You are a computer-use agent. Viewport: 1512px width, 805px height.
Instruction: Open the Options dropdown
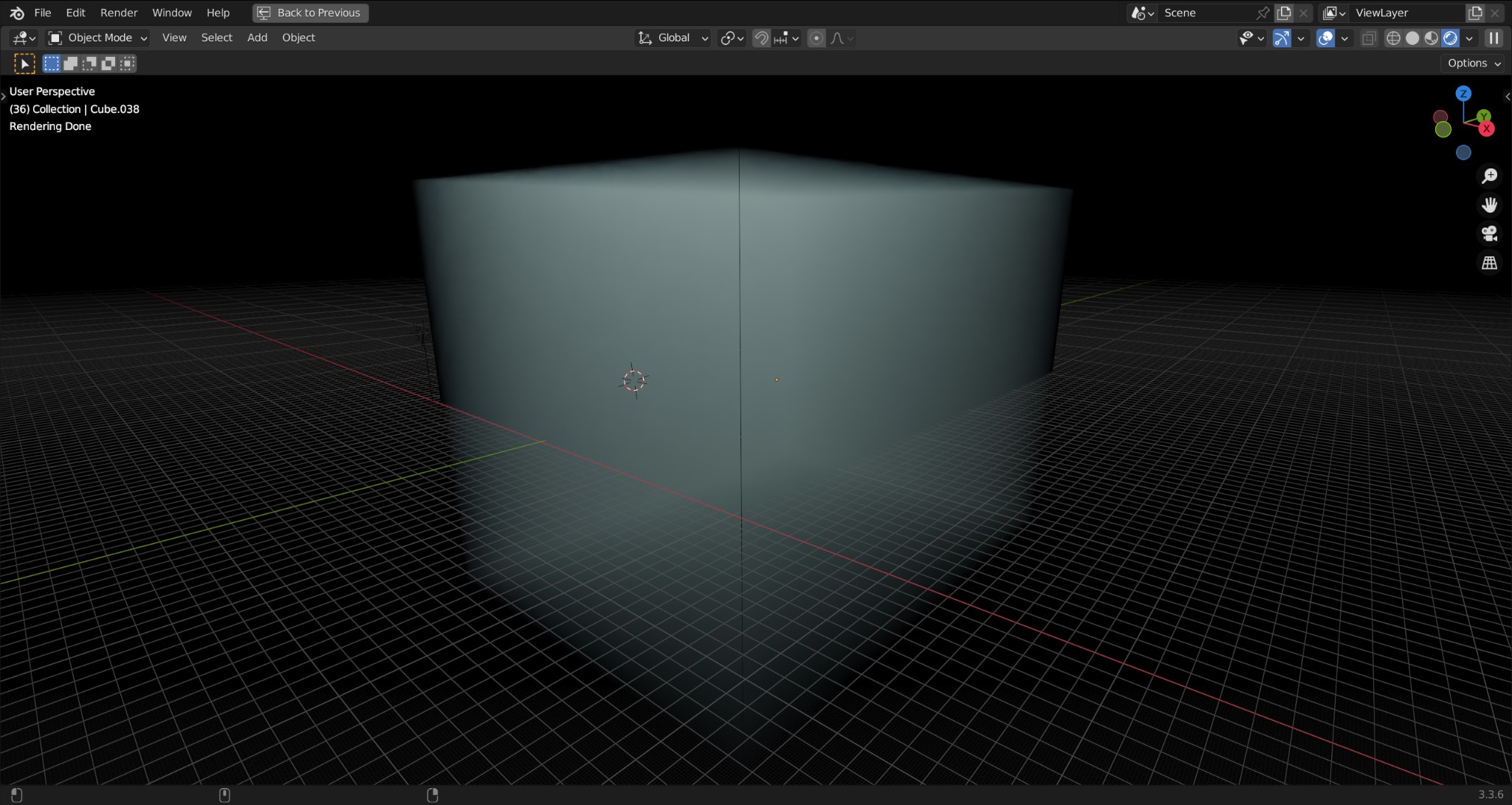point(1474,64)
